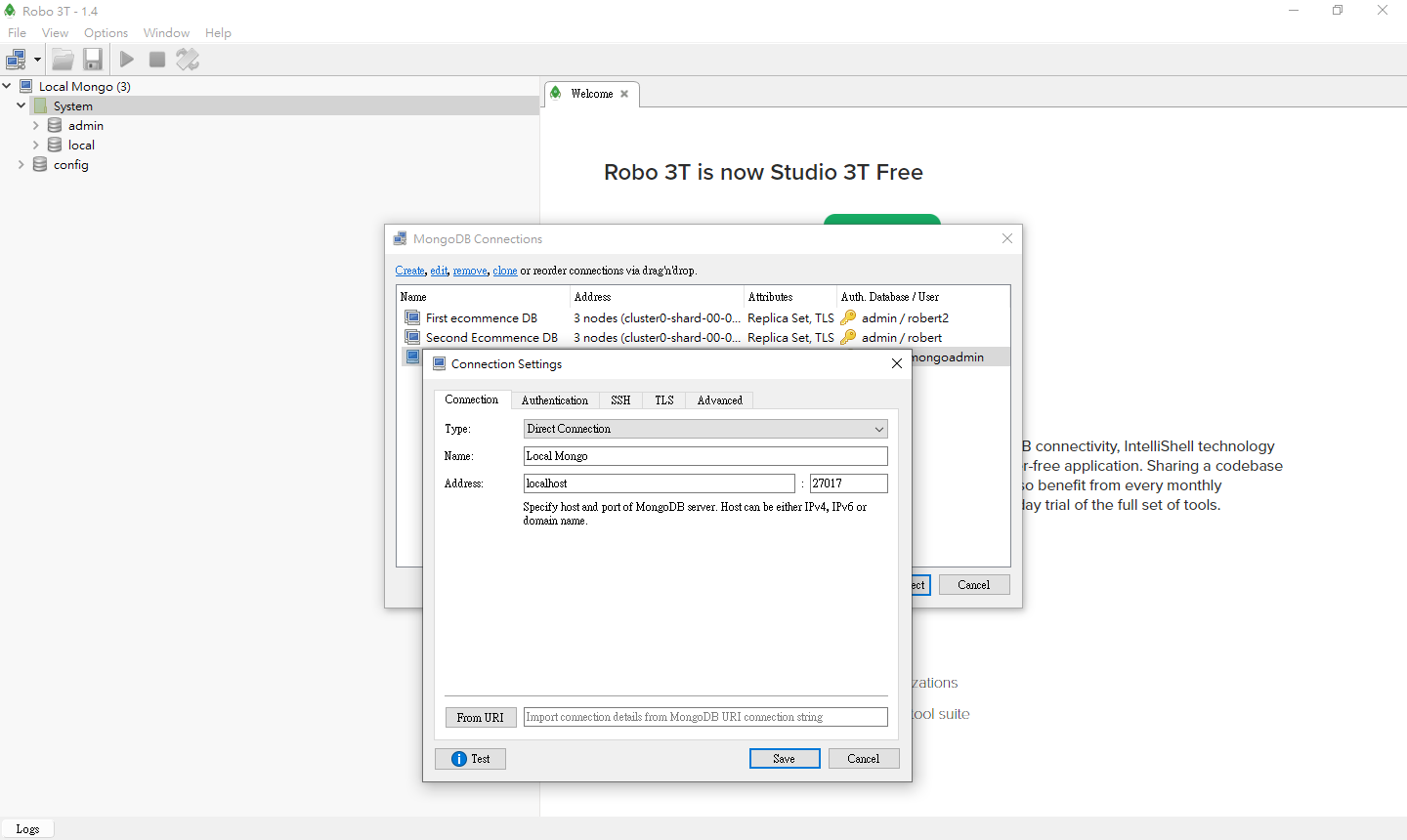Click the connect toolbar icon
This screenshot has width=1407, height=840.
[x=16, y=60]
